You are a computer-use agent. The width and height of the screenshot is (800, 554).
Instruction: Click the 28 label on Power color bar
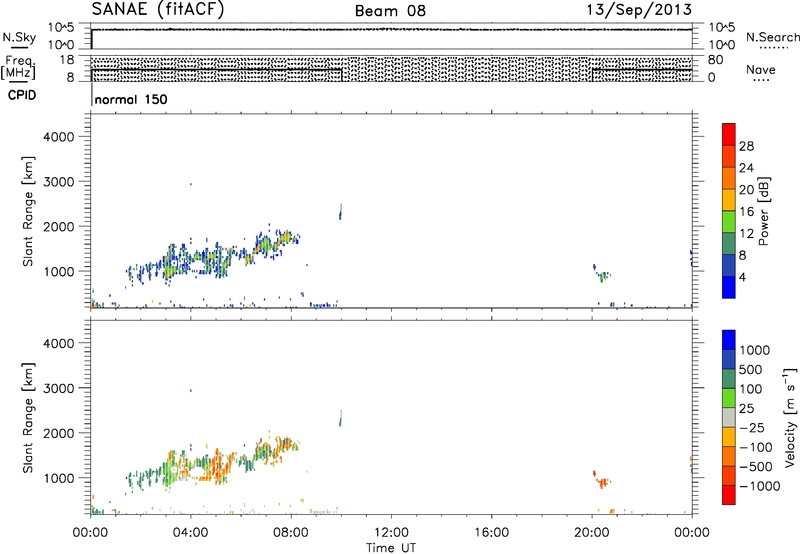click(746, 146)
